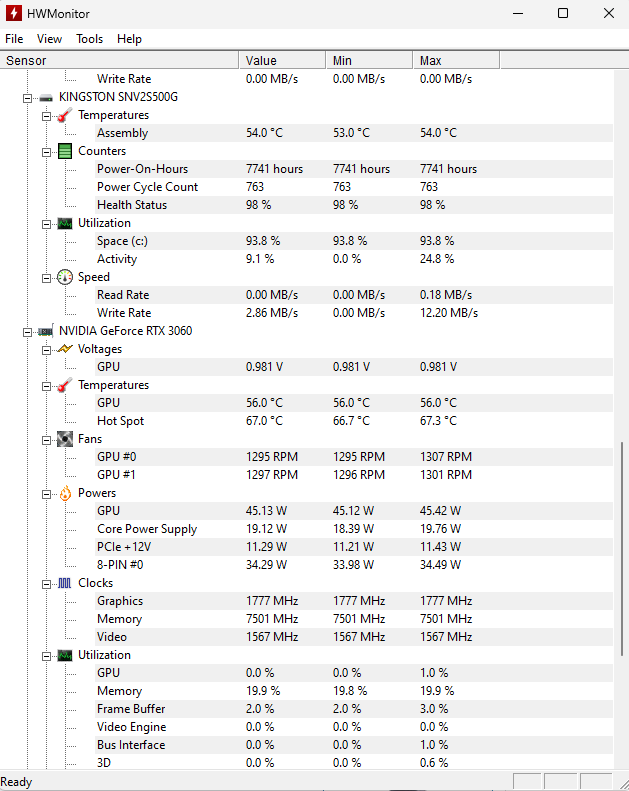Click the Speed gauge icon
Image resolution: width=629 pixels, height=791 pixels.
pos(65,277)
